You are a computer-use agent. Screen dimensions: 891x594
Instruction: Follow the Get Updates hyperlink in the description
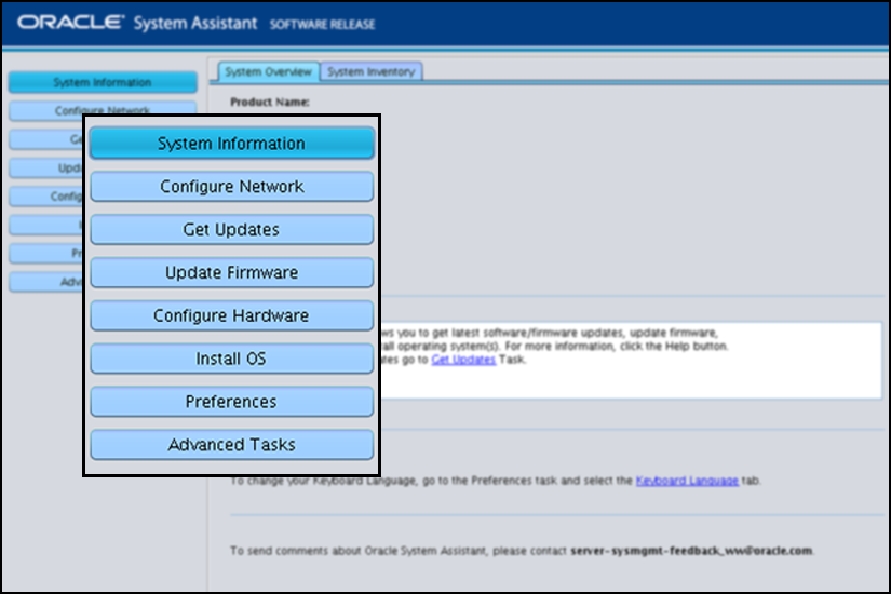point(463,359)
